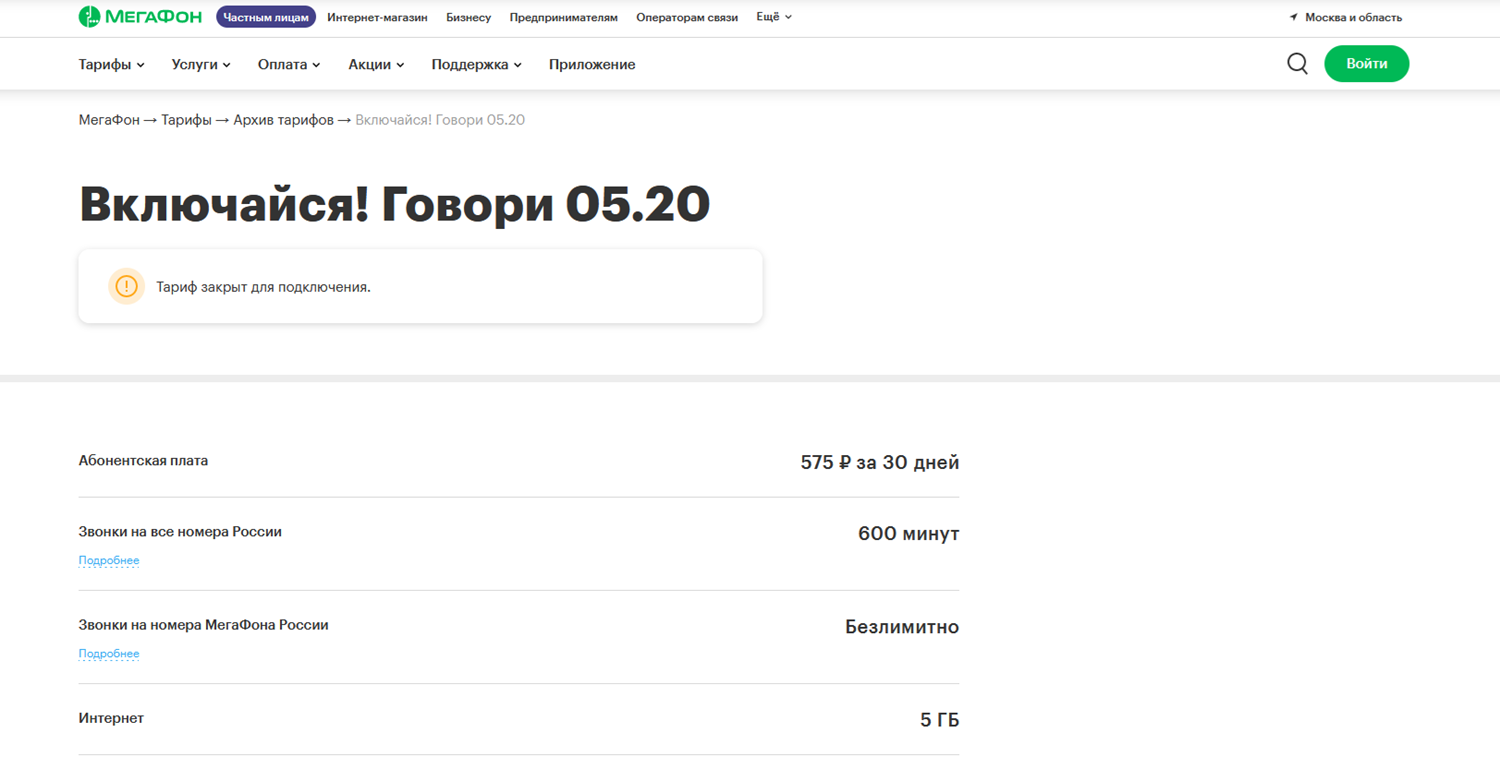Screen dimensions: 1500x769
Task: Click the value 575 ₽ за 30 дней
Action: click(880, 463)
